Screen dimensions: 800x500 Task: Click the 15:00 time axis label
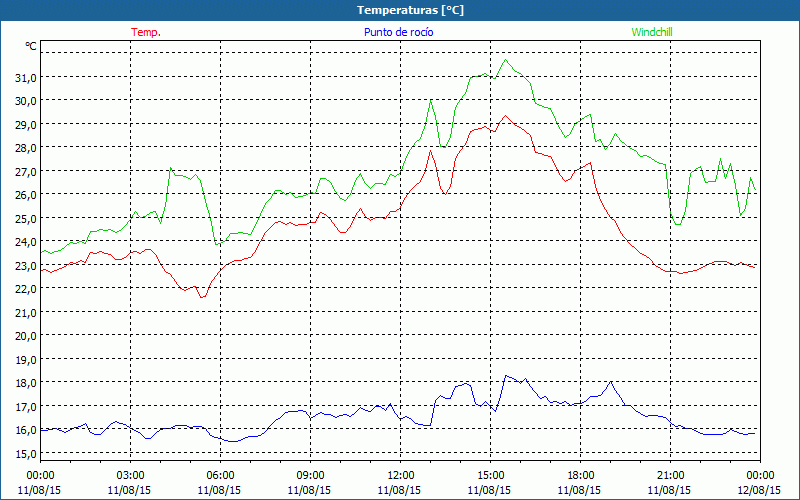[x=490, y=476]
